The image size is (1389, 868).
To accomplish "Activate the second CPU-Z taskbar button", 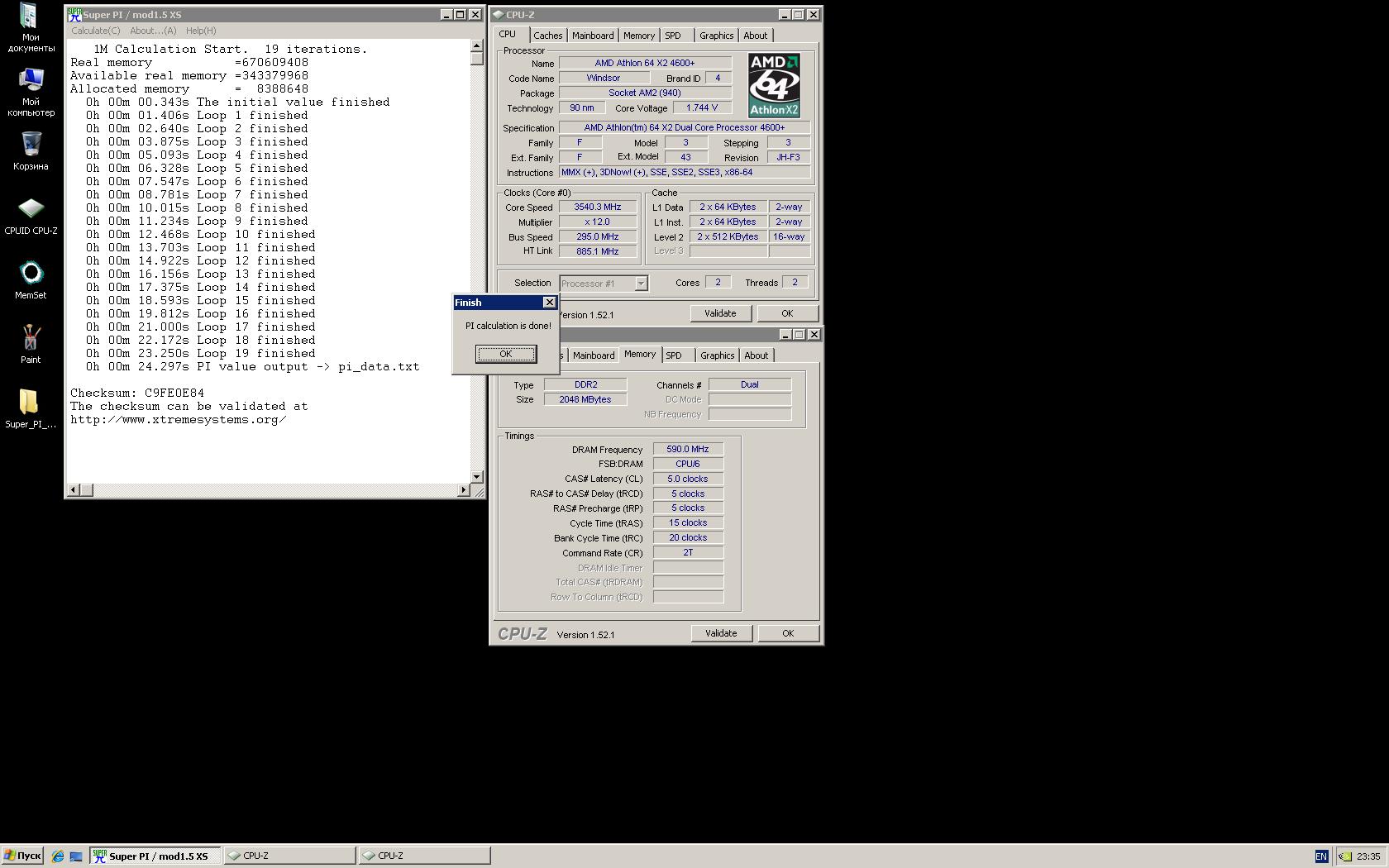I will pos(424,856).
